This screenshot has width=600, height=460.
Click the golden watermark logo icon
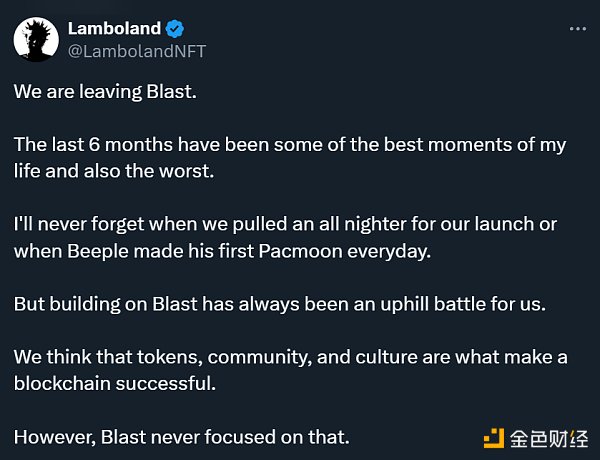pos(494,436)
